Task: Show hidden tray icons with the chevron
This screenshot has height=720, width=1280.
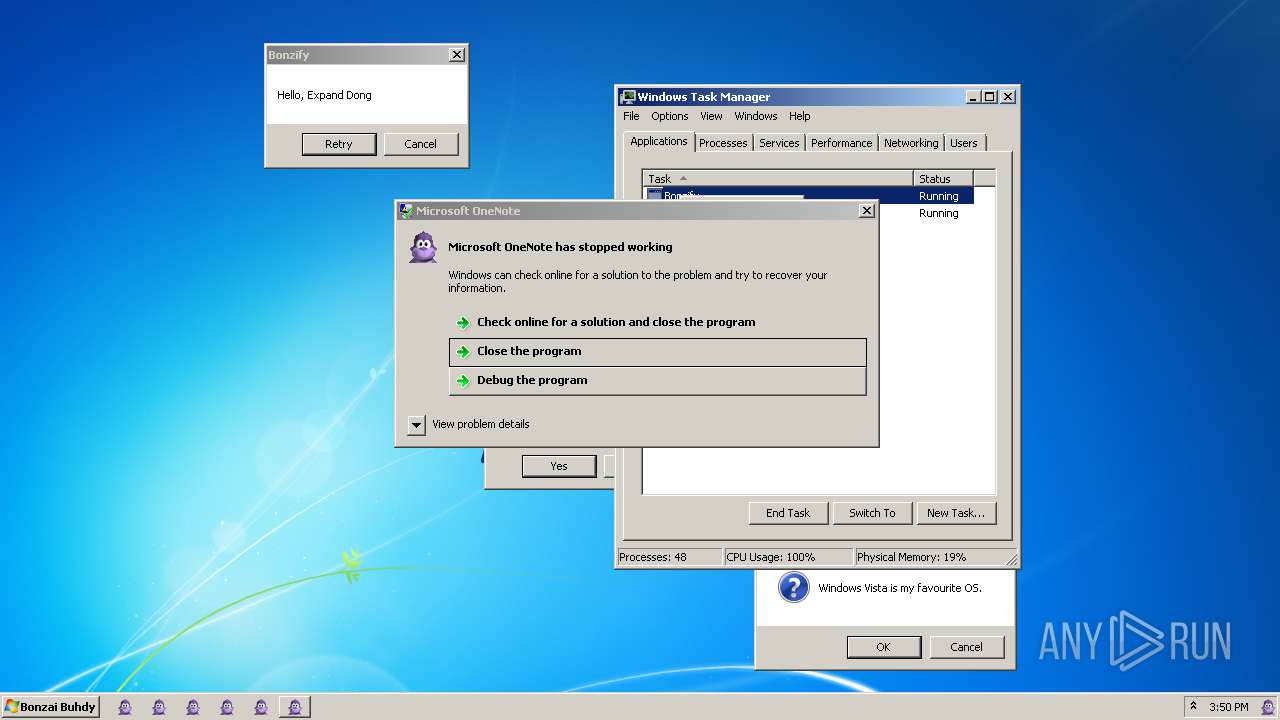Action: pyautogui.click(x=1193, y=706)
